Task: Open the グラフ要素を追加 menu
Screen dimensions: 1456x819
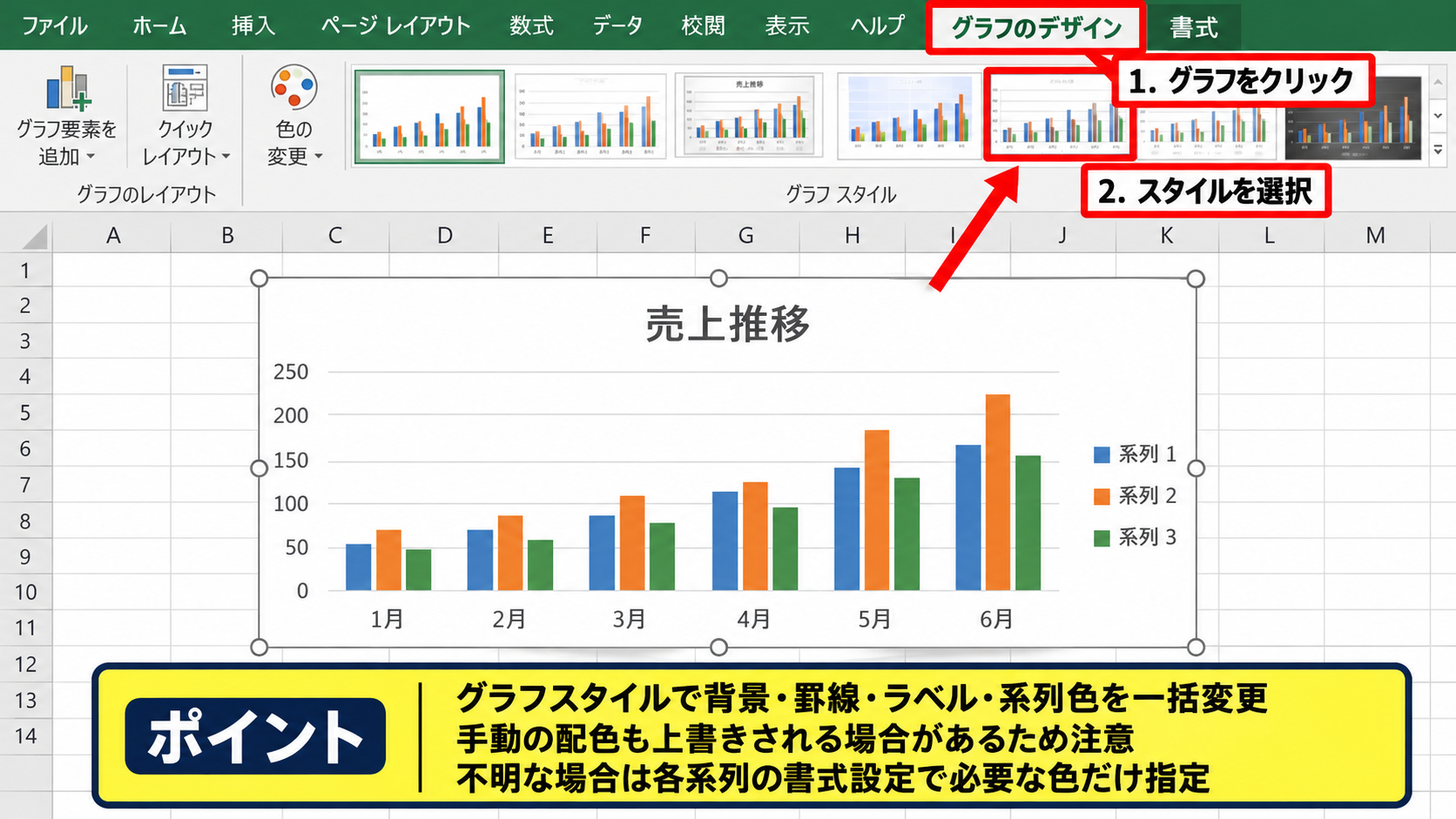Action: pos(66,116)
